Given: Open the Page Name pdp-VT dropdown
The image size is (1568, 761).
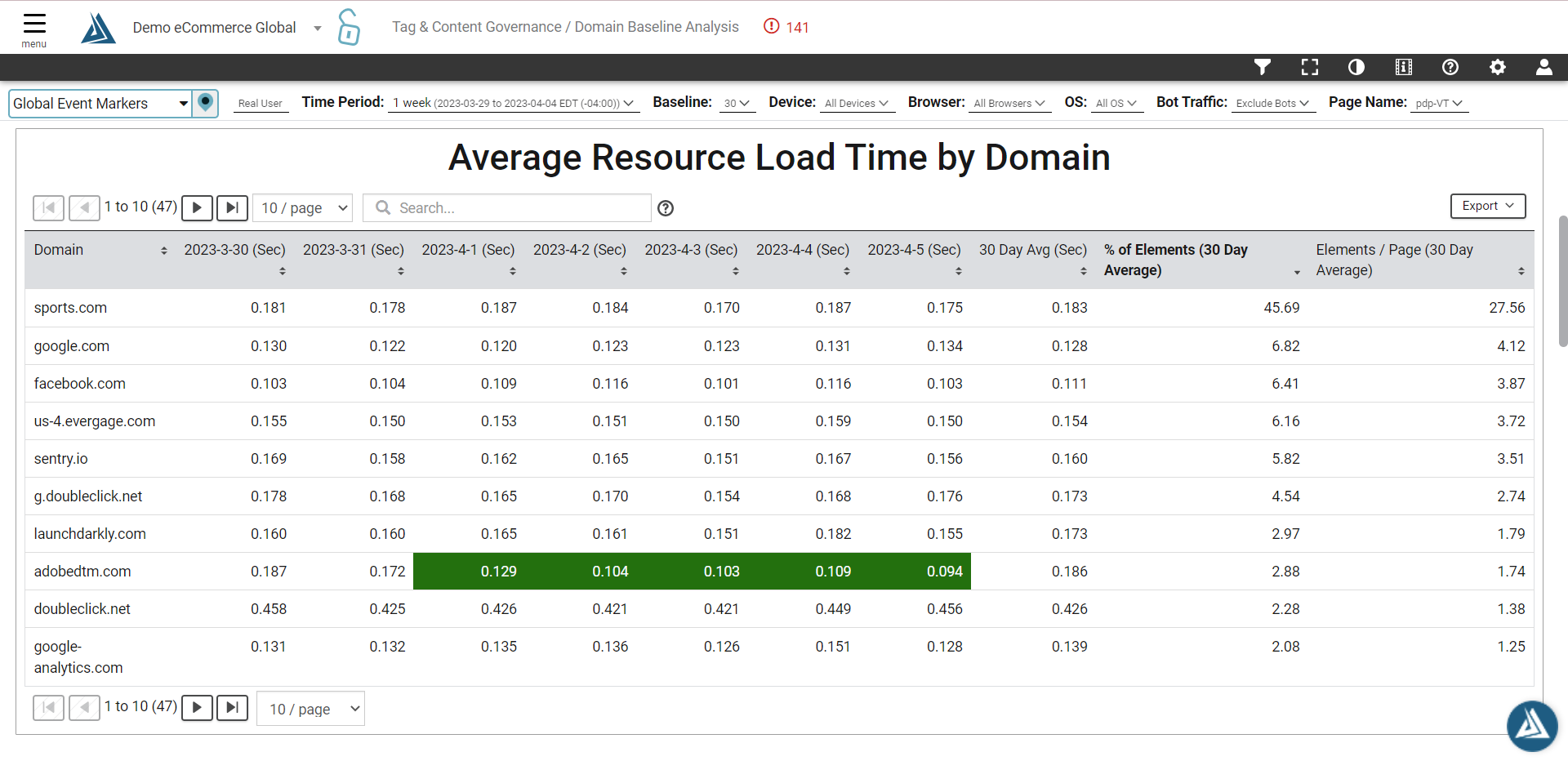Looking at the screenshot, I should pyautogui.click(x=1439, y=104).
